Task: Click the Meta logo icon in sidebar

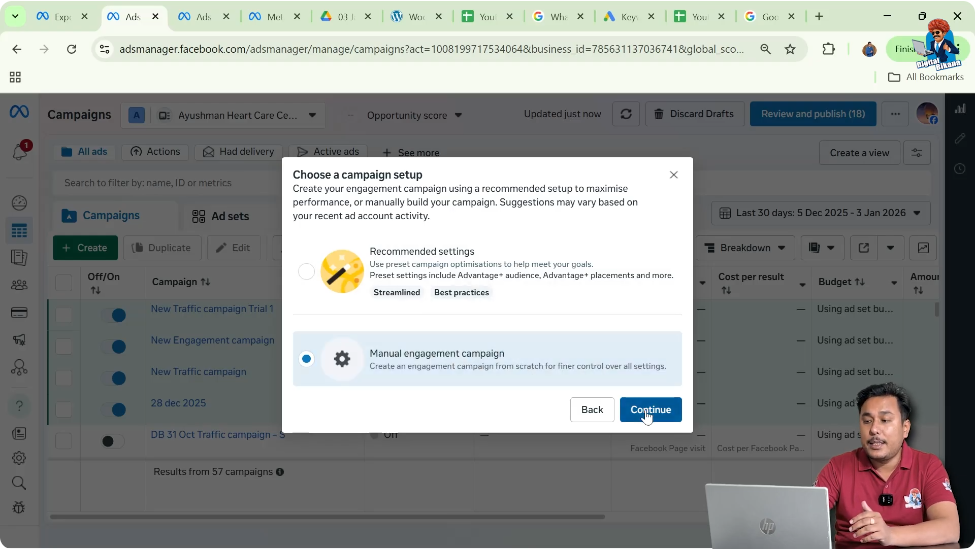Action: (19, 112)
